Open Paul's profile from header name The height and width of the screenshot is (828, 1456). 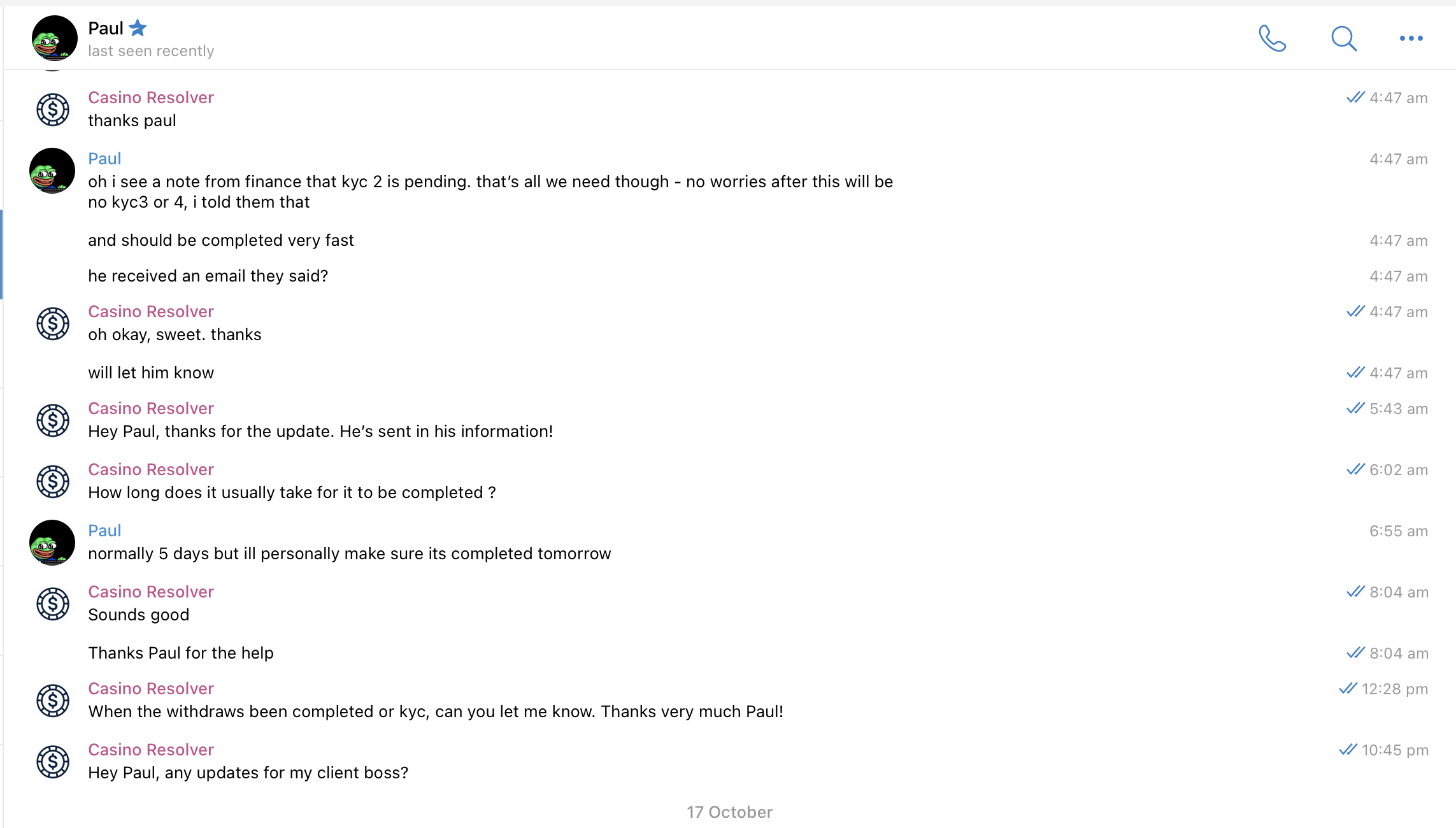(x=106, y=28)
